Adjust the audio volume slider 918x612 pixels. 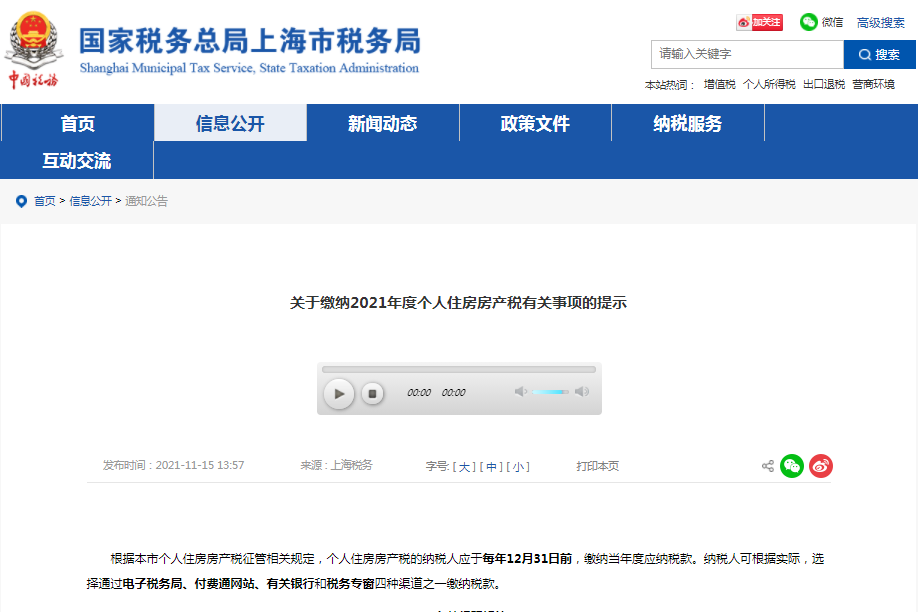550,391
